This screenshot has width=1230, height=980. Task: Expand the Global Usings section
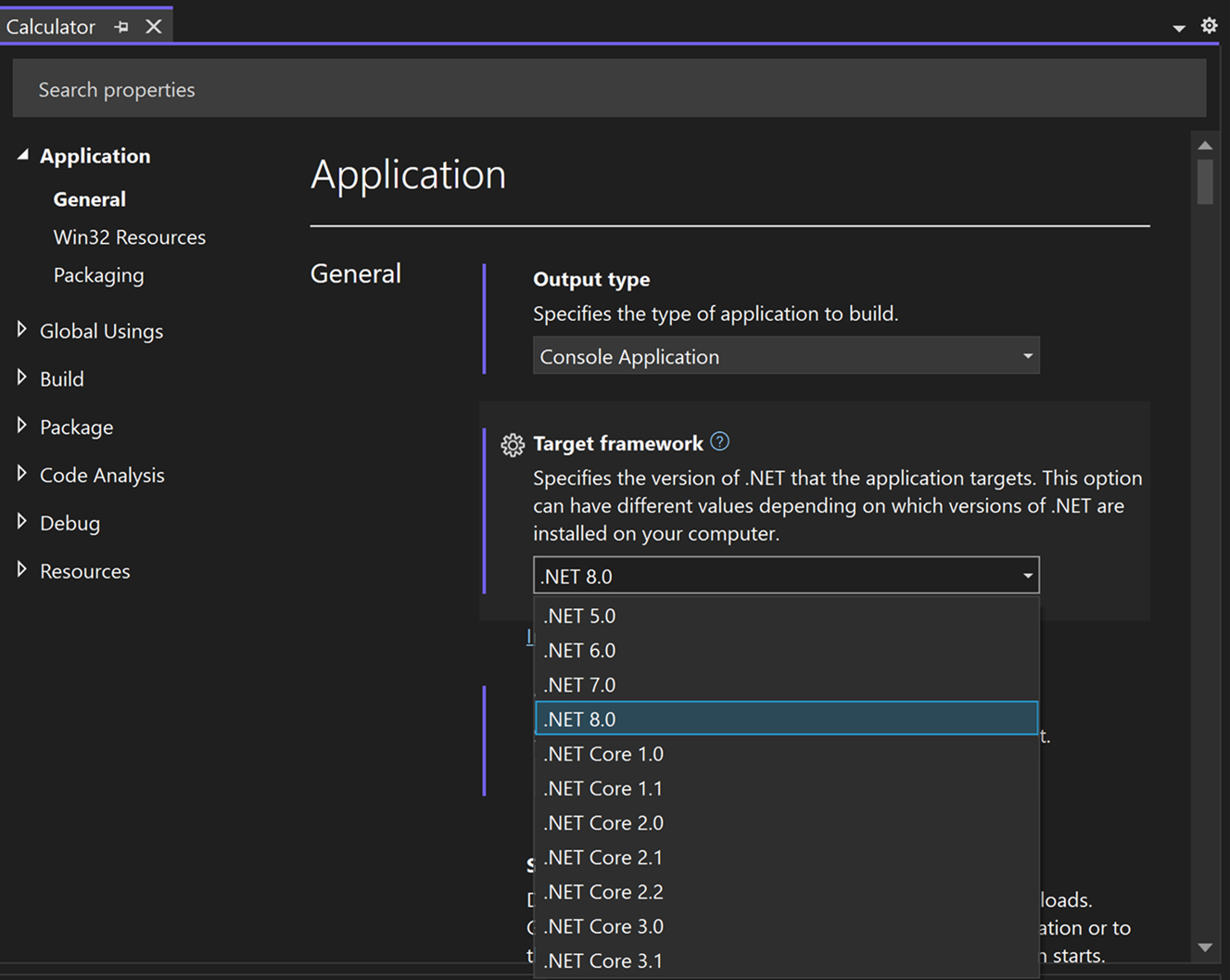coord(22,330)
